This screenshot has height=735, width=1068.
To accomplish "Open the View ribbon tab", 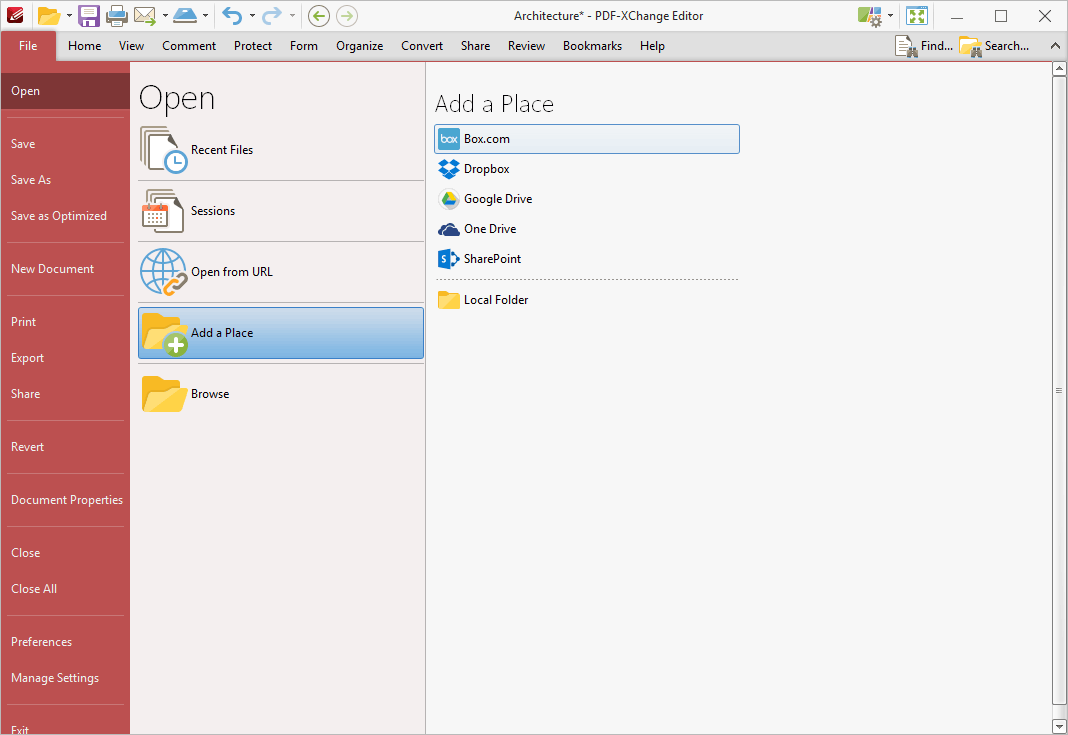I will [131, 46].
